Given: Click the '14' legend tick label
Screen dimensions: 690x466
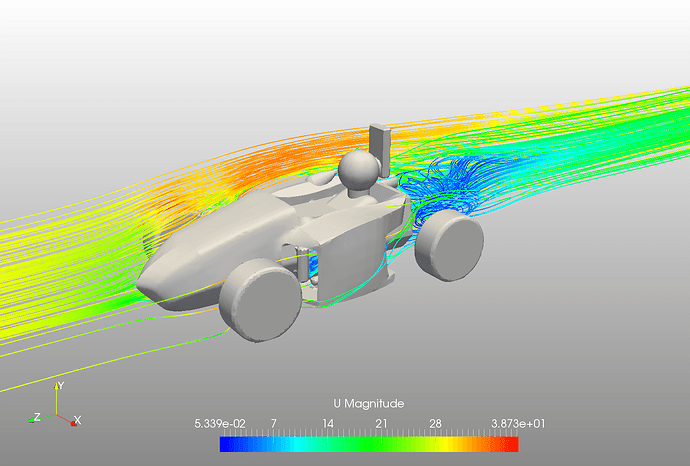Looking at the screenshot, I should 328,424.
